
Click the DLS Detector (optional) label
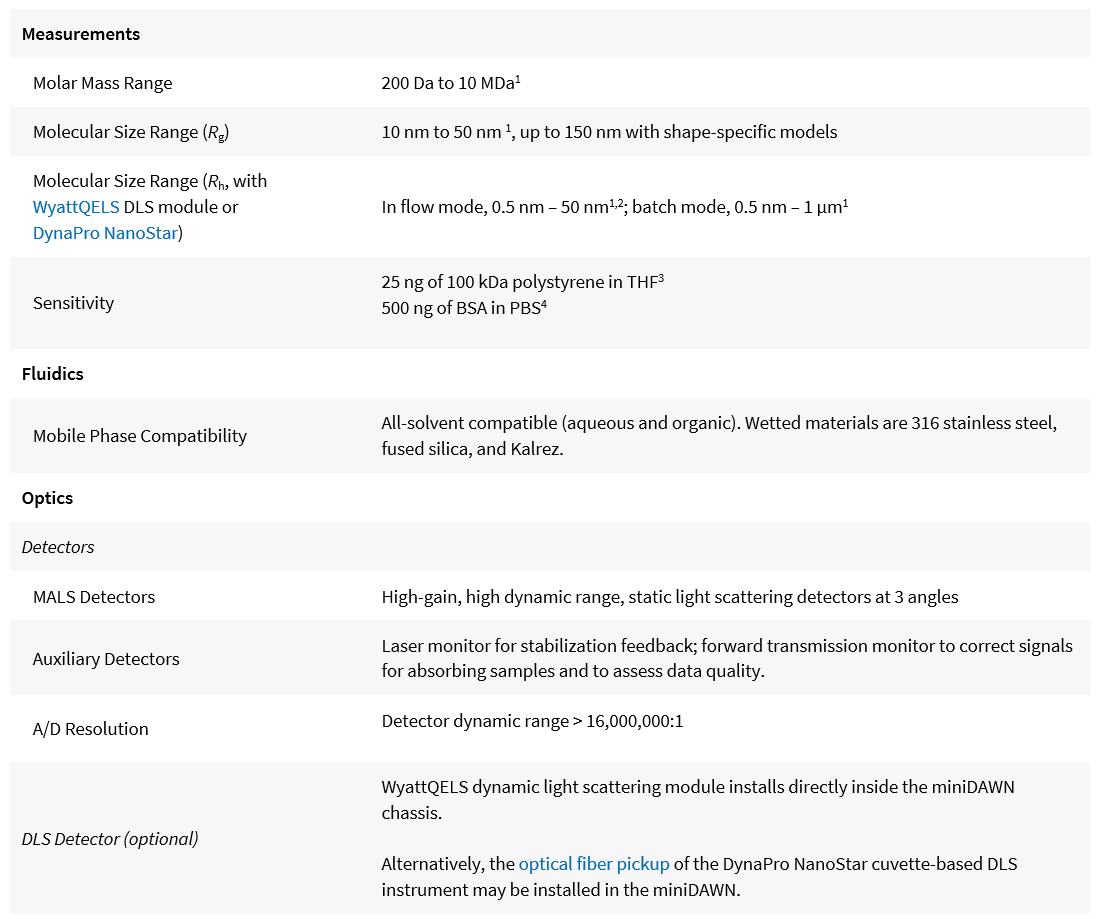[110, 839]
